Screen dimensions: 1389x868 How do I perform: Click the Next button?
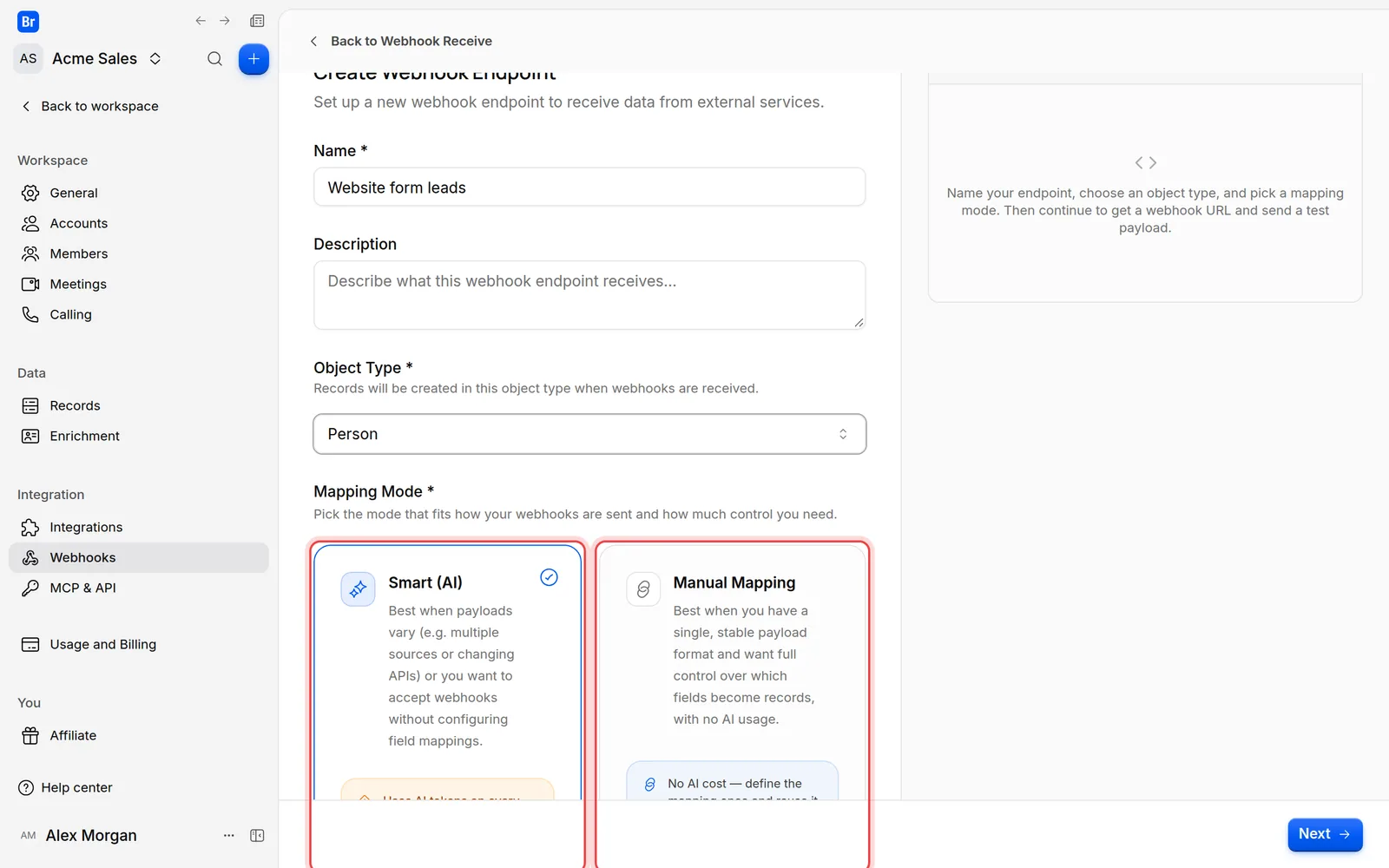coord(1325,834)
